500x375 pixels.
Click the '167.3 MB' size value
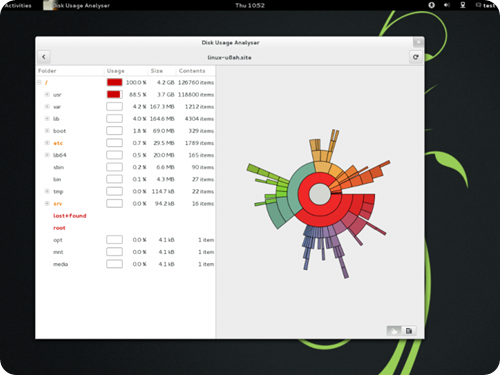click(x=162, y=107)
